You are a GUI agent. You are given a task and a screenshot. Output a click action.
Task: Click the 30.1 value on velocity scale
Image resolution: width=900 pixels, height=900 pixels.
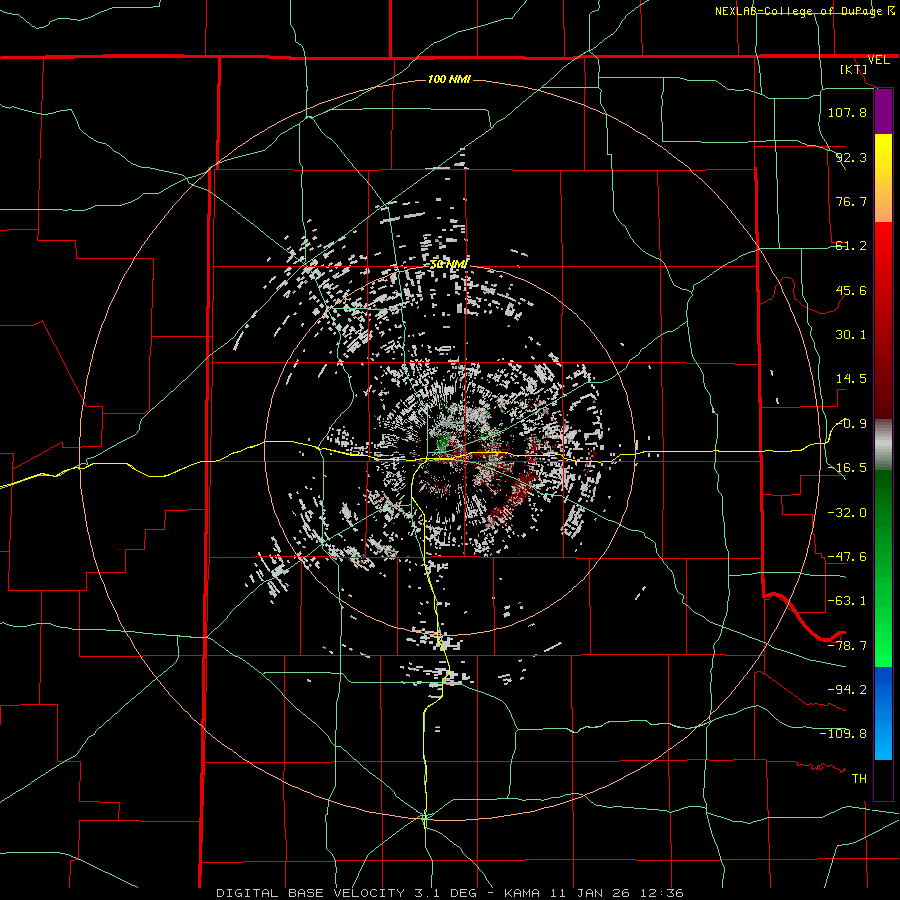click(851, 335)
